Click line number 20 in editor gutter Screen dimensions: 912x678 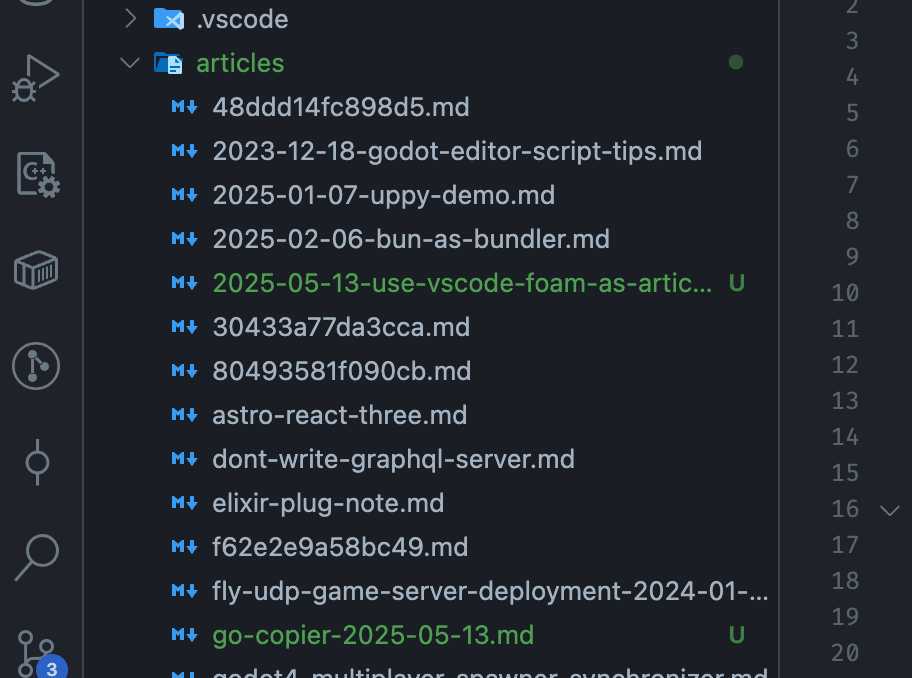pos(845,652)
